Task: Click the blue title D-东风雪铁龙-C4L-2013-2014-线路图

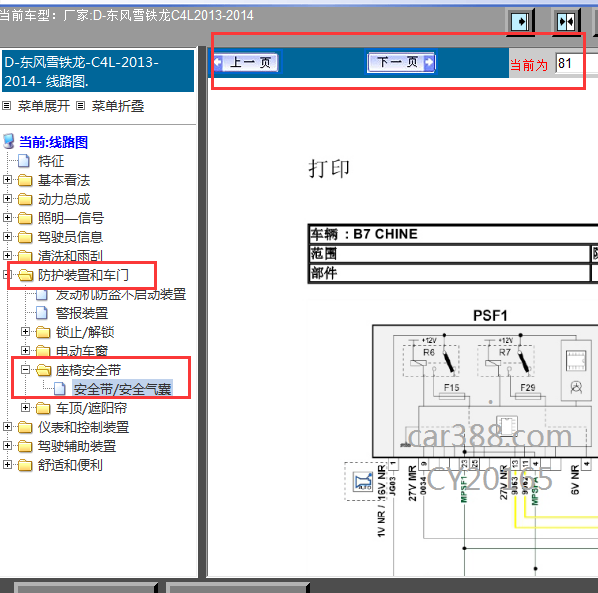Action: (98, 71)
